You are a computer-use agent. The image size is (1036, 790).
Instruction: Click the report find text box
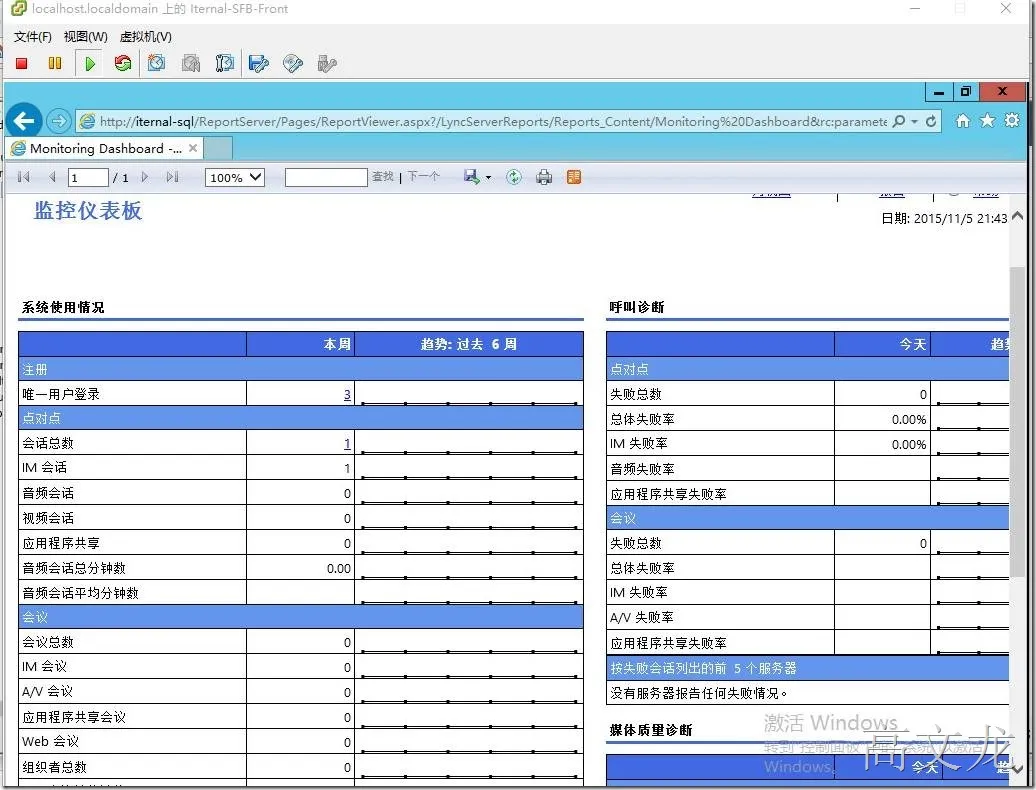click(x=326, y=178)
